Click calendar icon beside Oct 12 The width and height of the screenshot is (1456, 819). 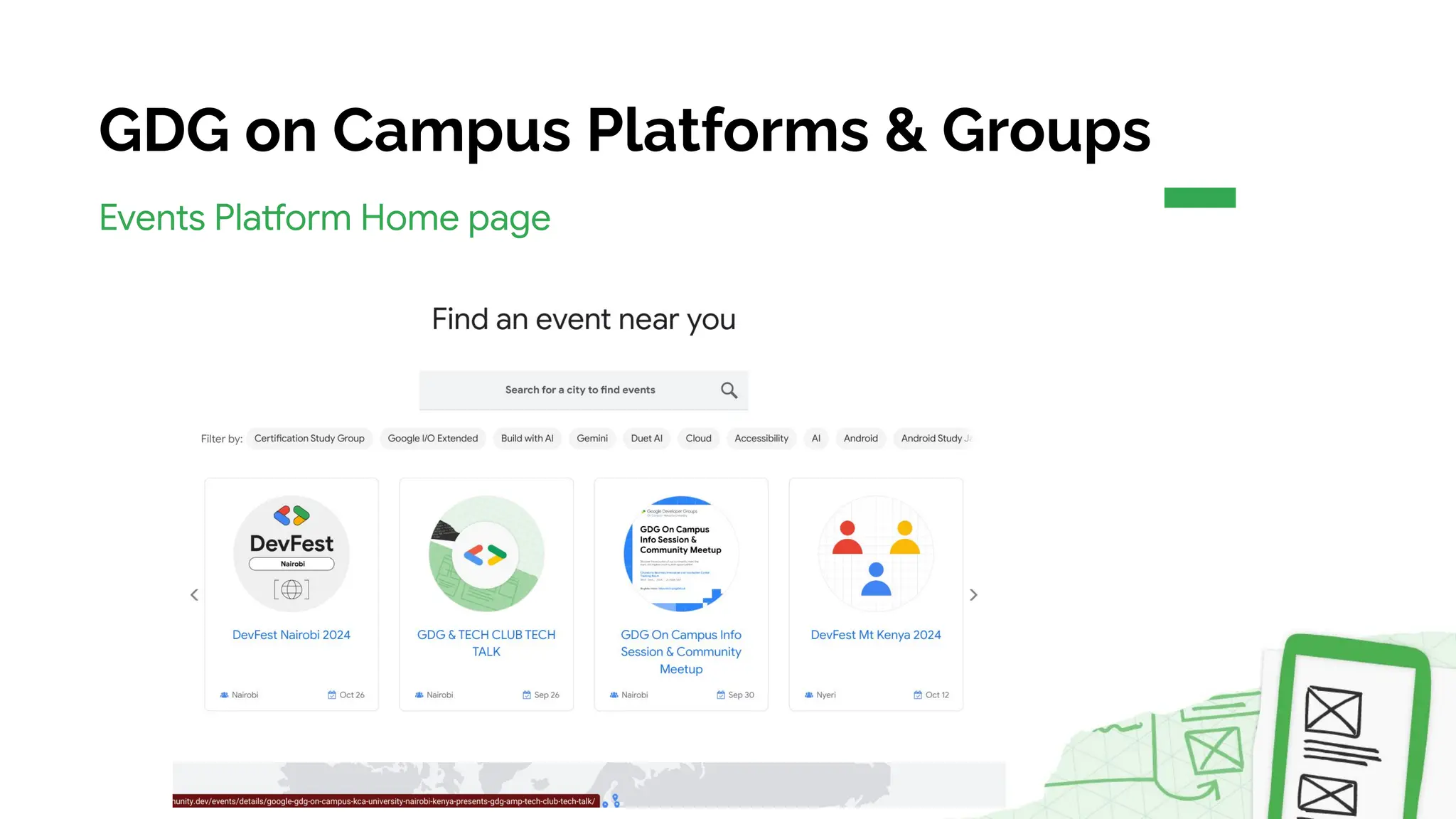[x=918, y=695]
